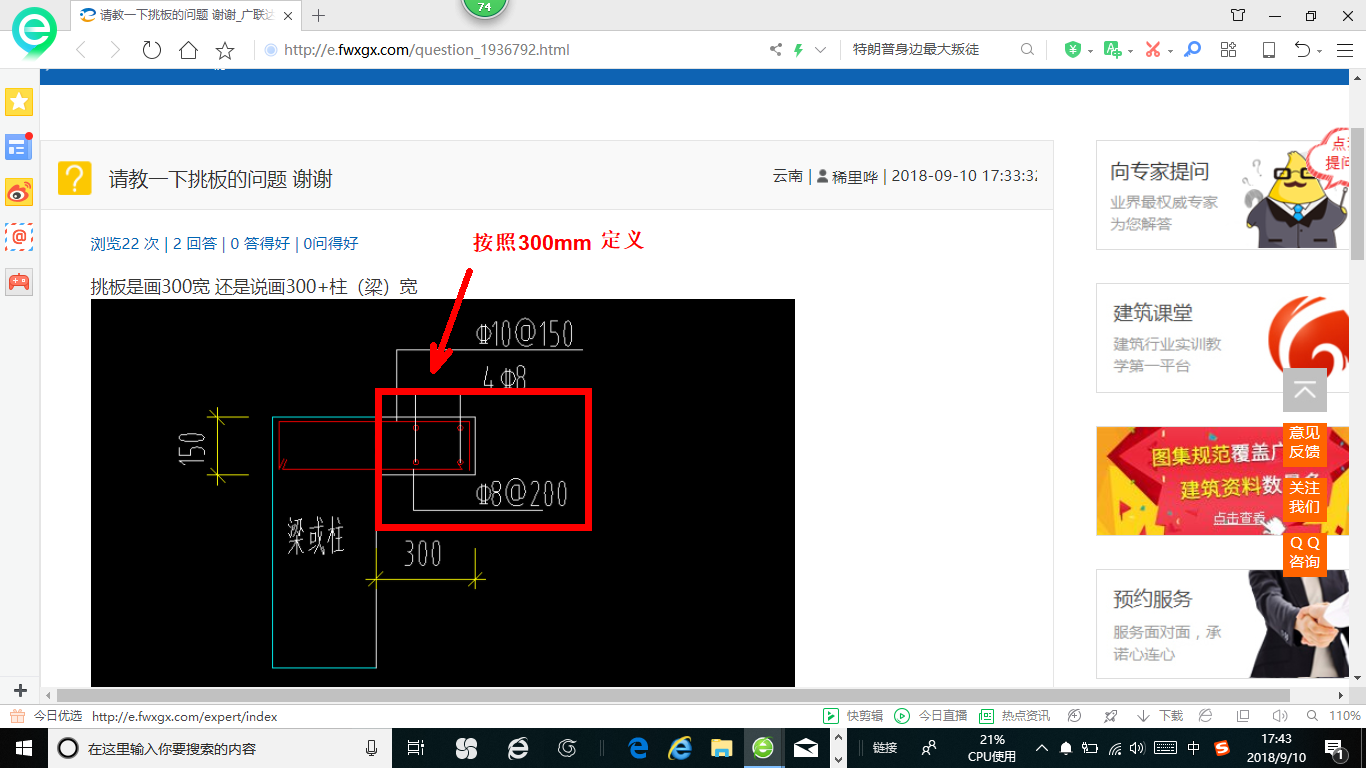The image size is (1366, 768).
Task: Toggle page sound mute speaker in status bar
Action: click(1279, 716)
